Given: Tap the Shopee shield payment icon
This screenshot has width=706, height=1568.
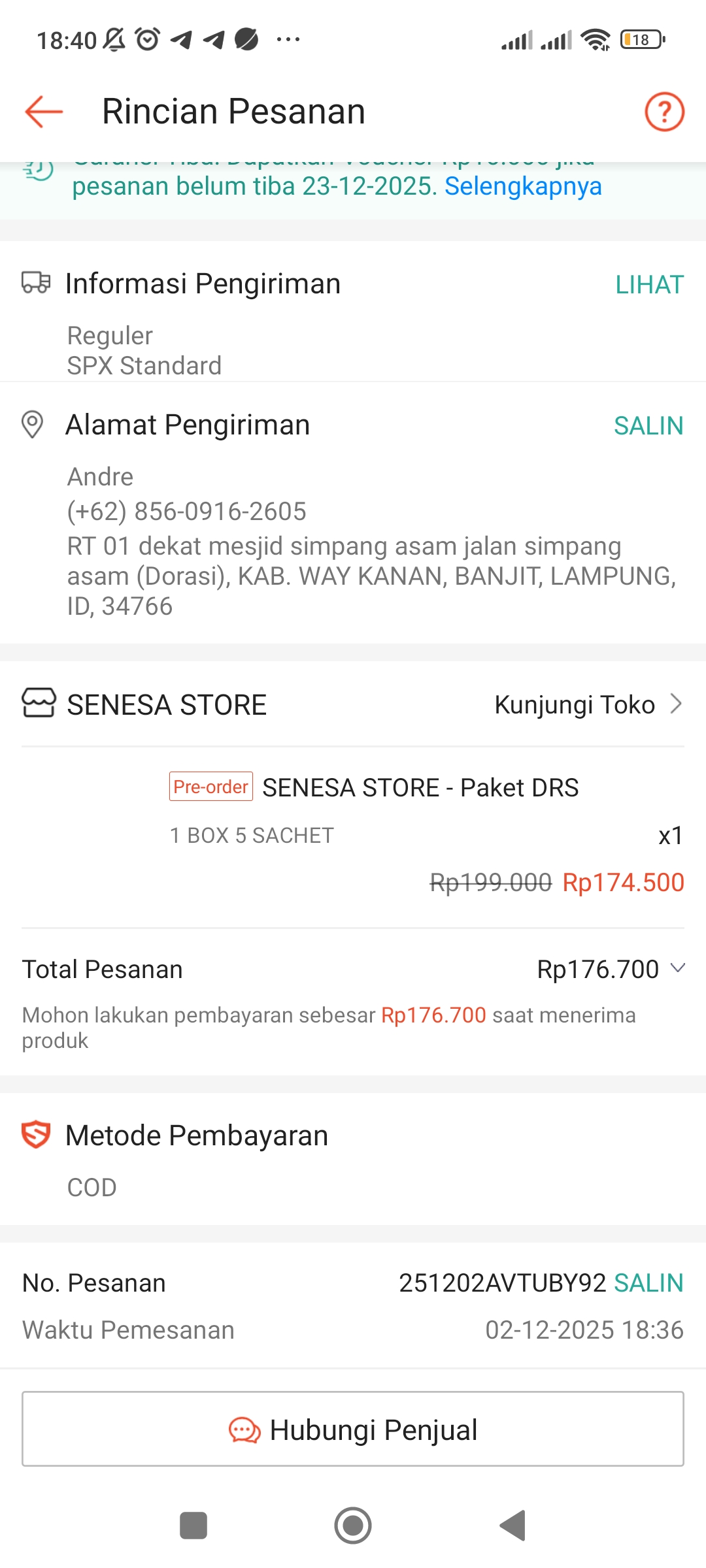Looking at the screenshot, I should coord(36,1135).
